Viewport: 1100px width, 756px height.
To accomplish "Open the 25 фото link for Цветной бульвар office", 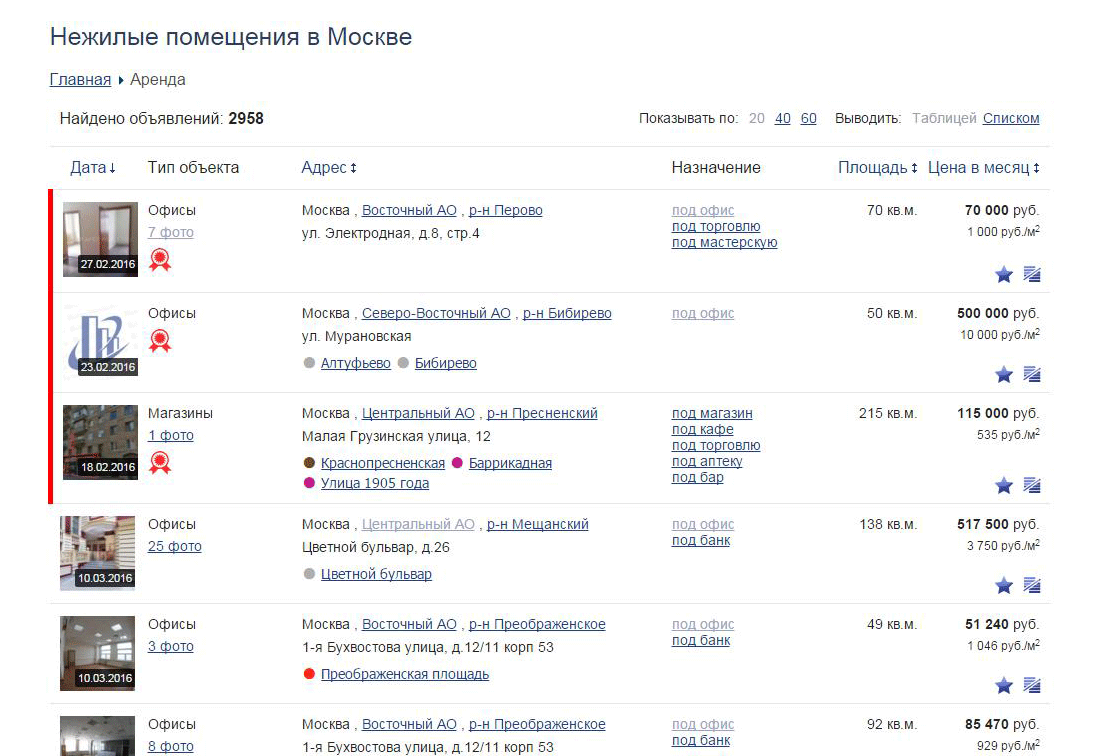I will click(175, 546).
